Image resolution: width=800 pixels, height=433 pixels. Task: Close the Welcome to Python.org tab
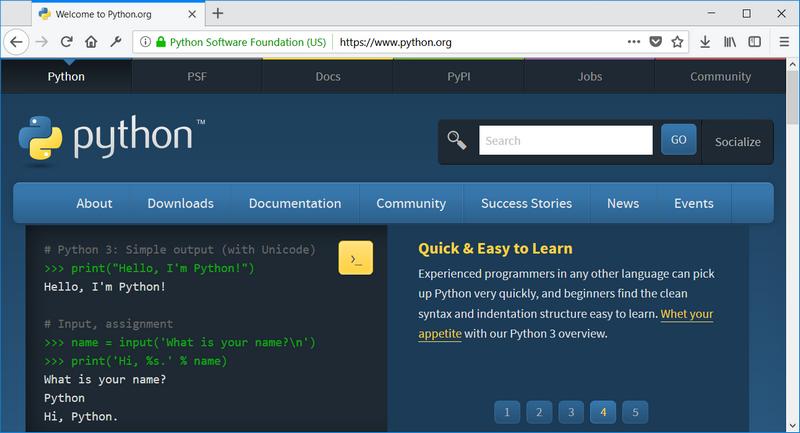(x=192, y=14)
